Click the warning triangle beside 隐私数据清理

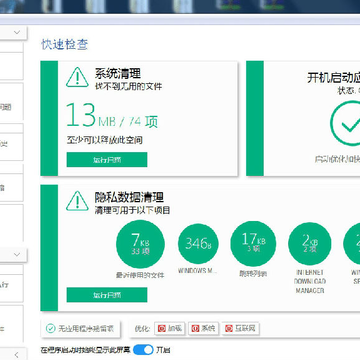pos(77,201)
